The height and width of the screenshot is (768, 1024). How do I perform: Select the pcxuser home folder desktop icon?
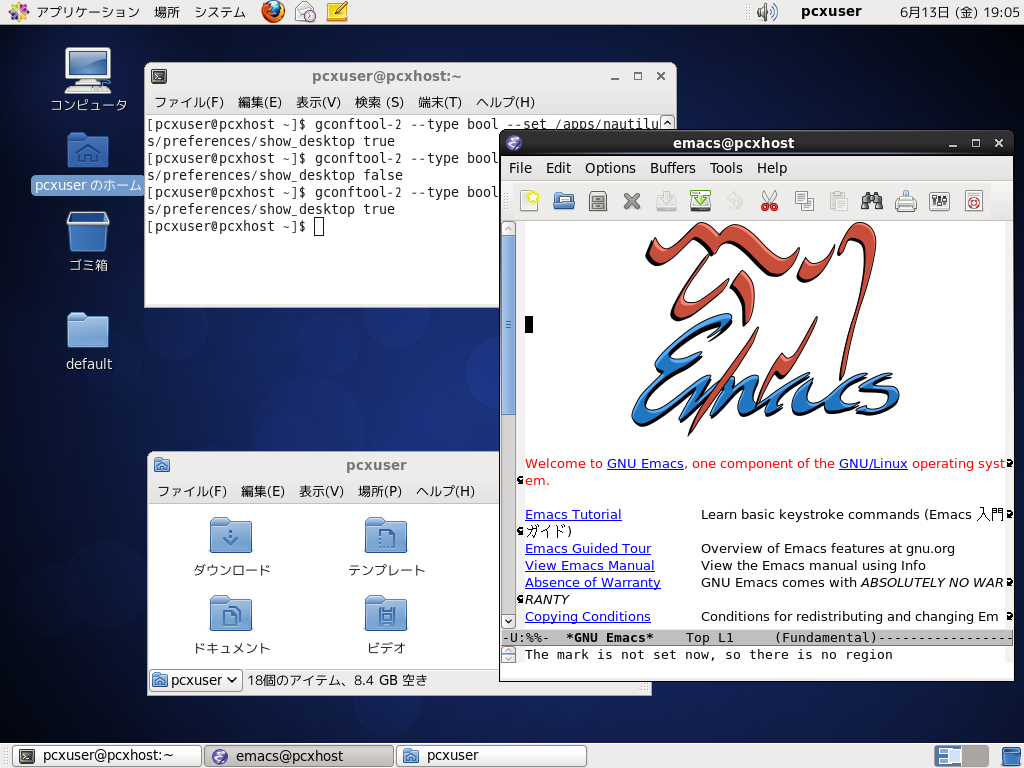[x=88, y=163]
